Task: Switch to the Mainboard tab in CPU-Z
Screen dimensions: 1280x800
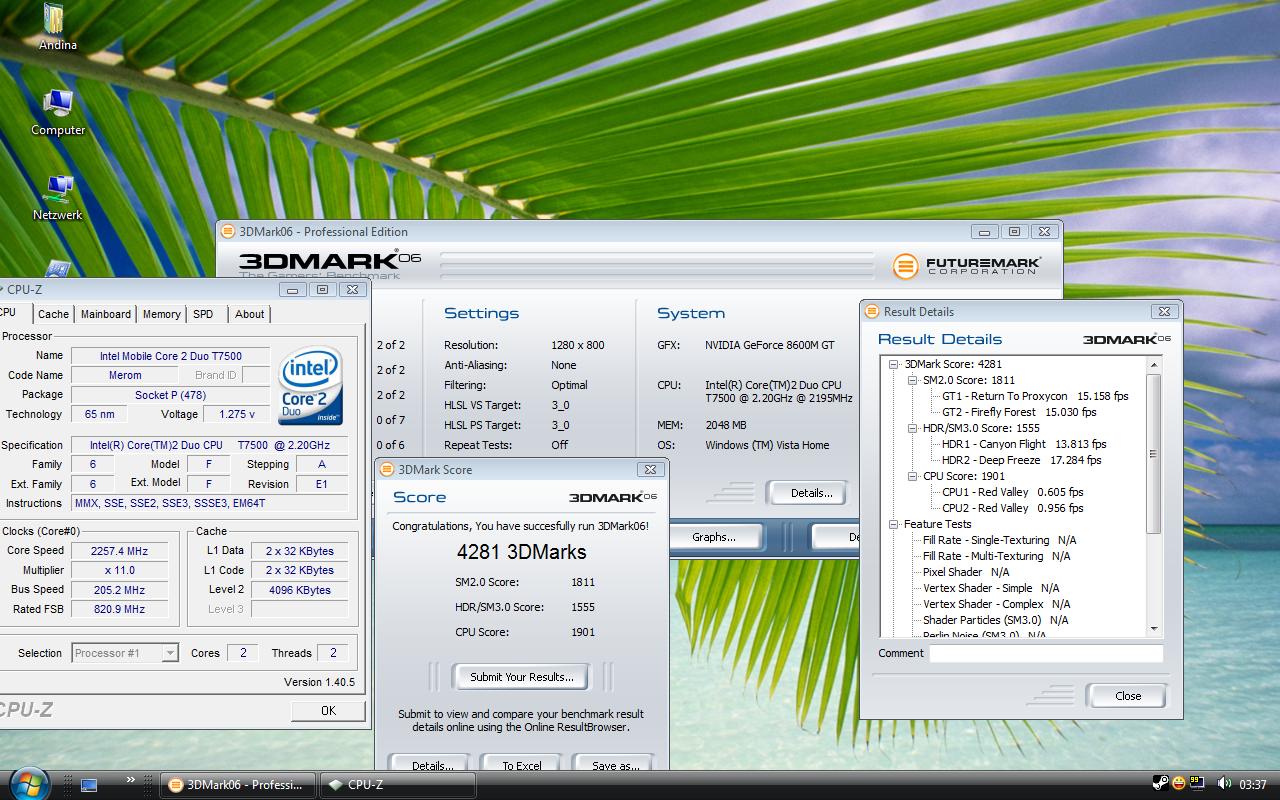Action: pos(106,314)
